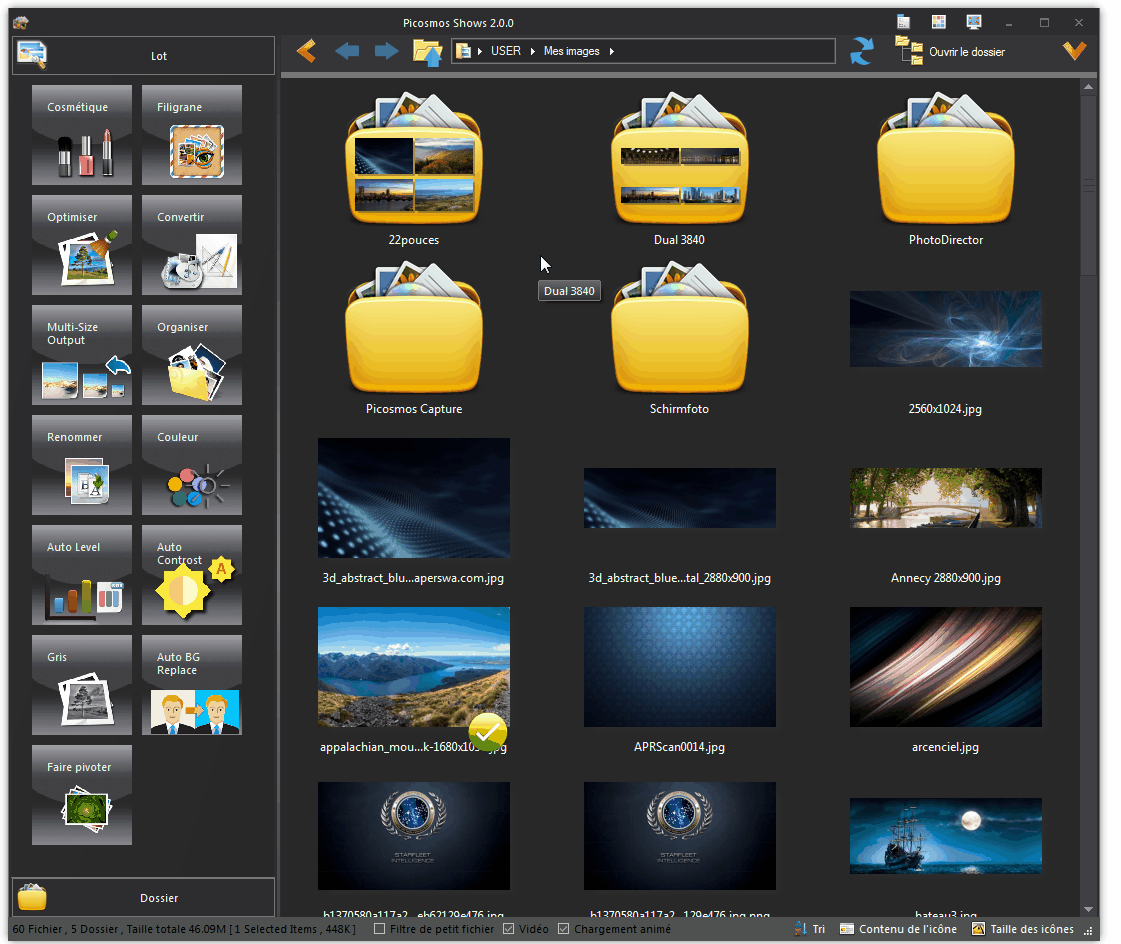Click the orange checkmark icon at top right

1074,51
